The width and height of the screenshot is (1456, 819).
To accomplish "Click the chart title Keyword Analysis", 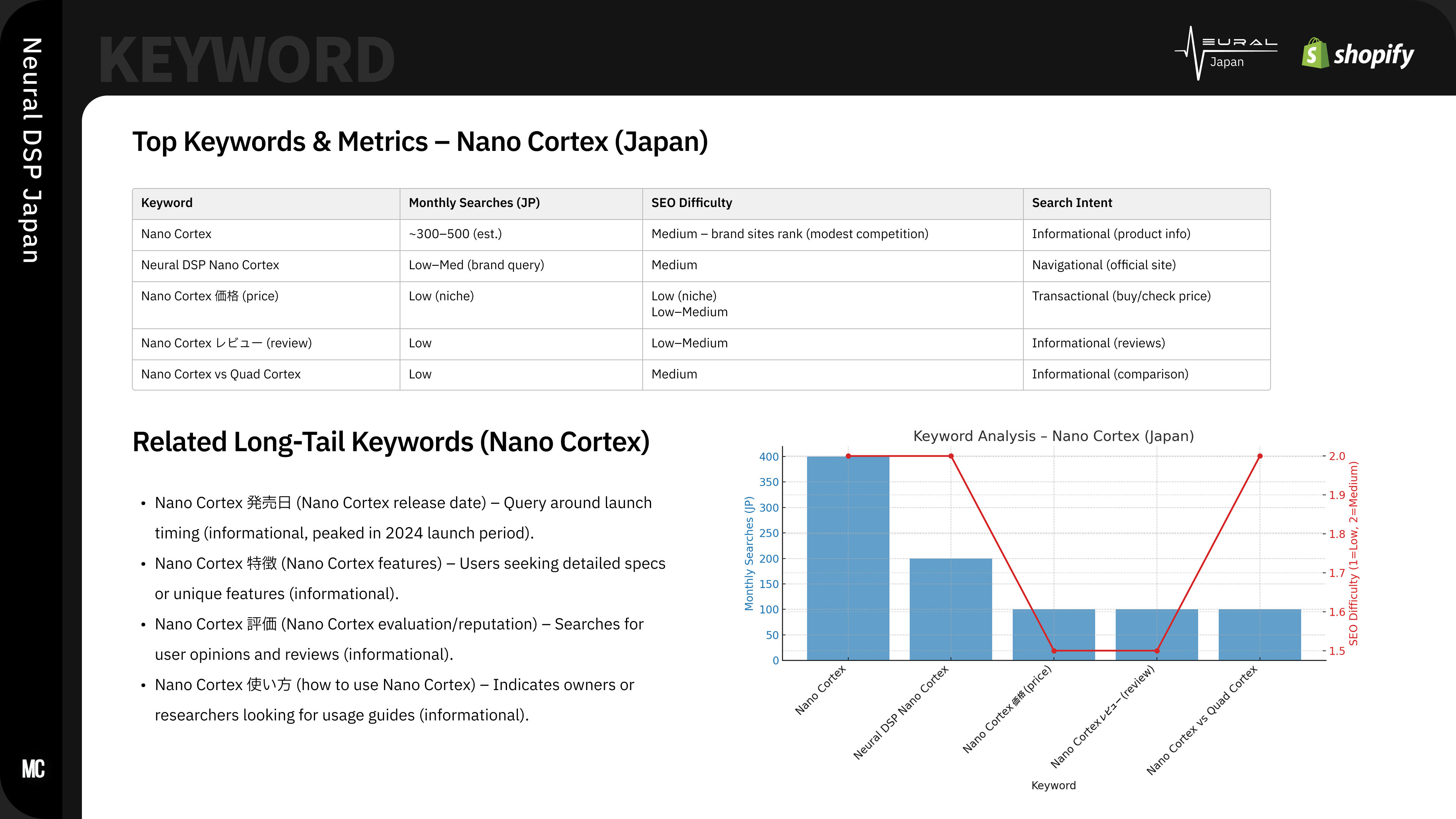I will (1054, 436).
